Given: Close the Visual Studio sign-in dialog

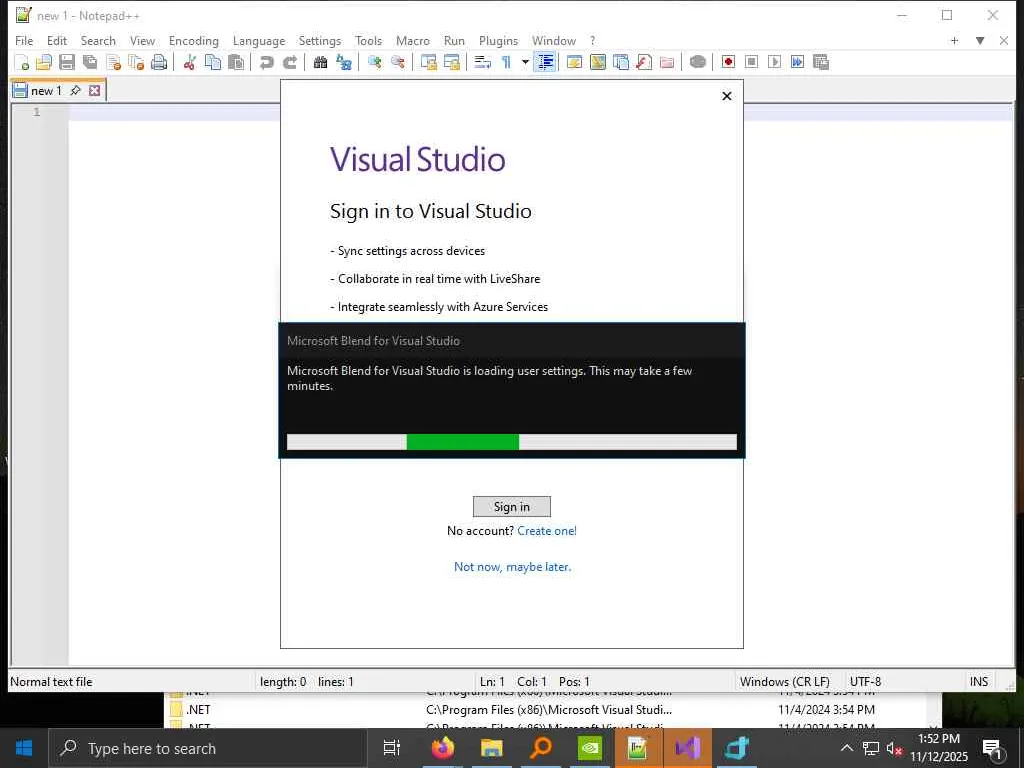Looking at the screenshot, I should [x=726, y=96].
